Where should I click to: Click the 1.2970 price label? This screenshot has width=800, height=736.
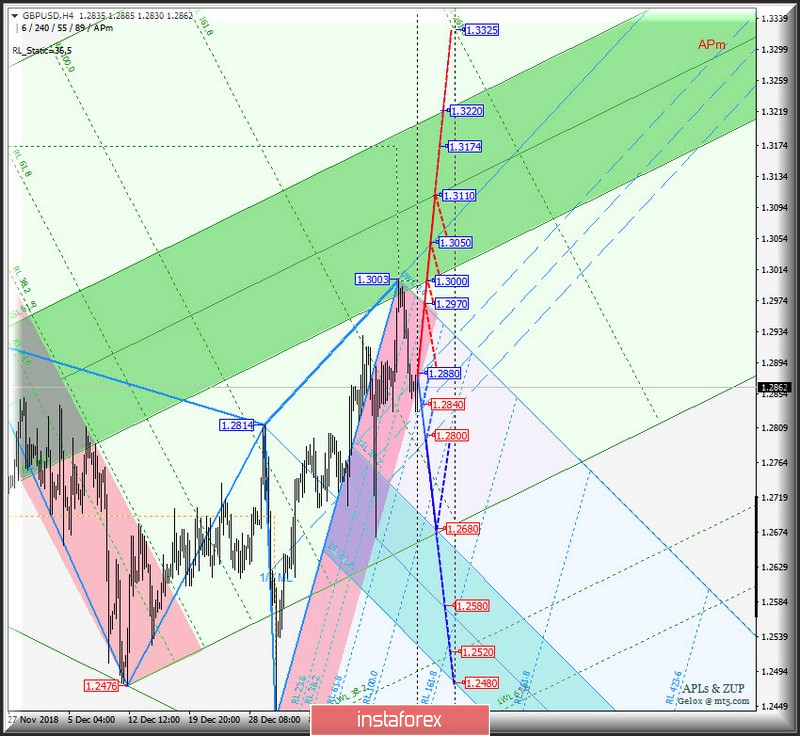(452, 304)
